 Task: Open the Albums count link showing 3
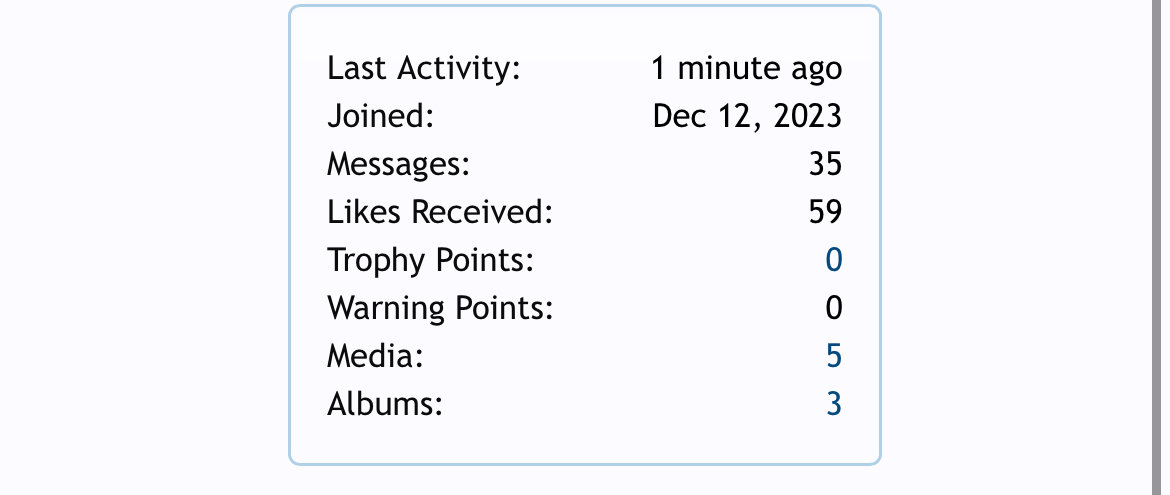(833, 404)
